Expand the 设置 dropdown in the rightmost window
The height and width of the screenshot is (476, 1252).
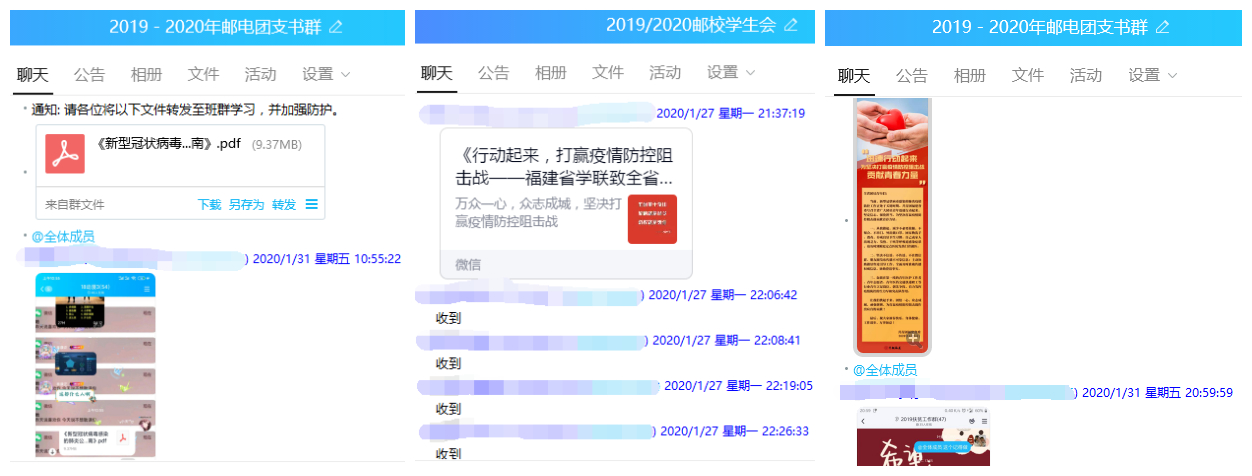tap(1152, 75)
